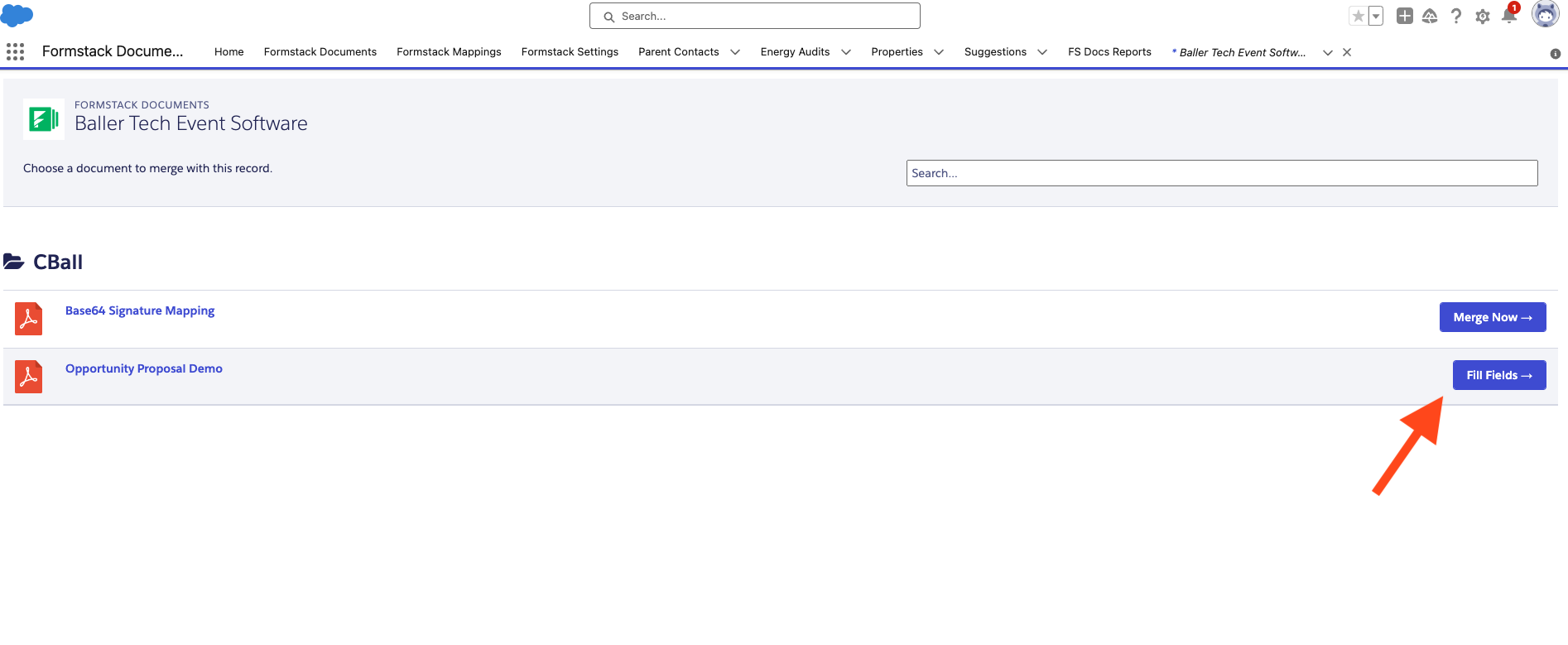This screenshot has height=645, width=1568.
Task: Click the Formstack Docume... app name
Action: pyautogui.click(x=113, y=51)
